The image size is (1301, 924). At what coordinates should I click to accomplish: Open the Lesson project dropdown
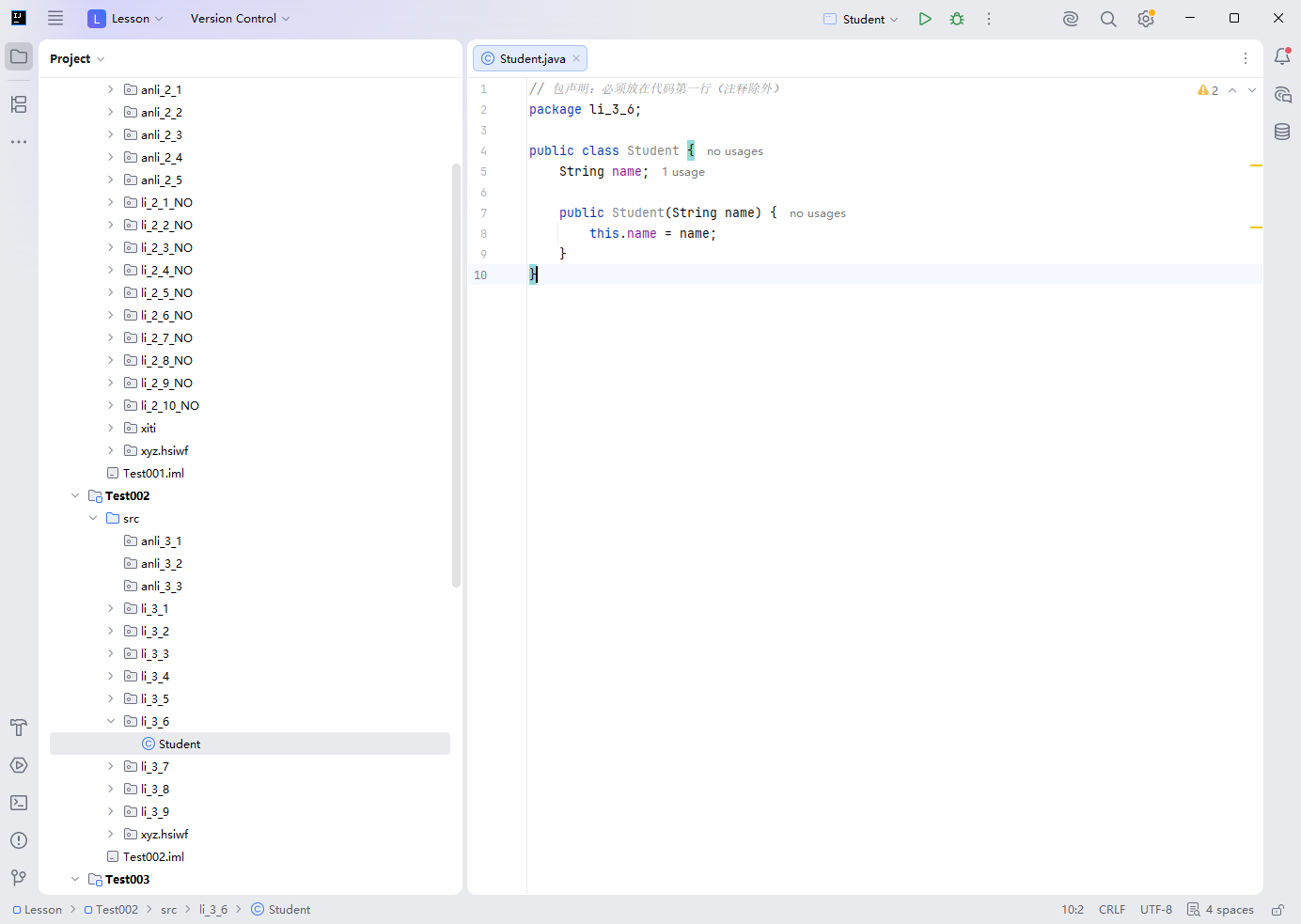pos(126,19)
